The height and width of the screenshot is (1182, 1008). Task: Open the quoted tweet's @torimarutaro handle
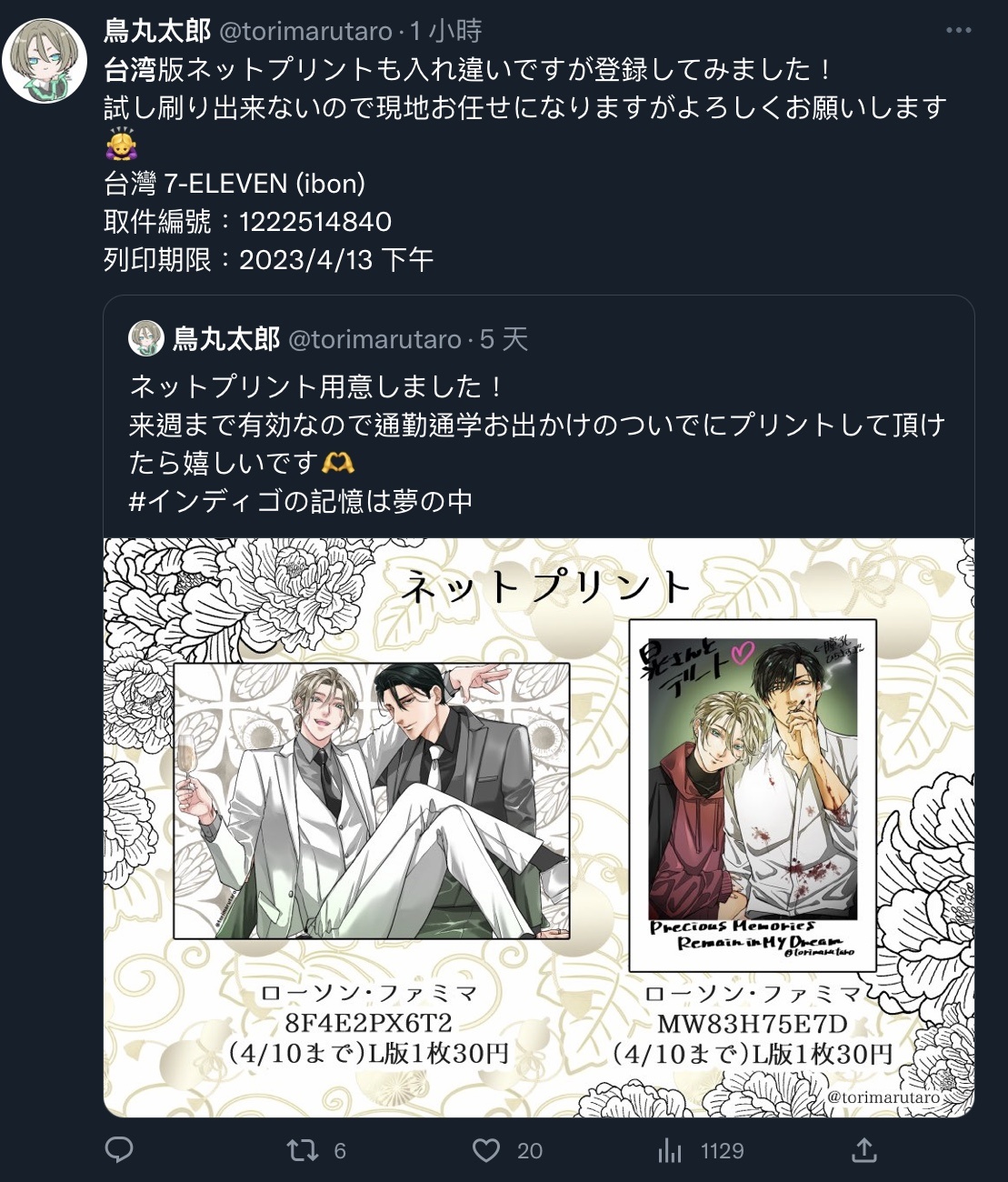(x=374, y=340)
